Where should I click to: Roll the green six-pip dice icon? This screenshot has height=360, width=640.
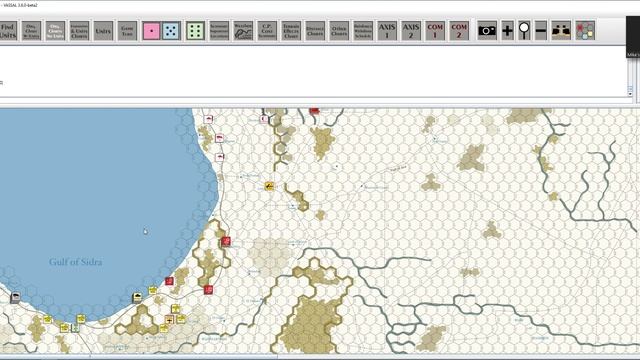(x=195, y=31)
